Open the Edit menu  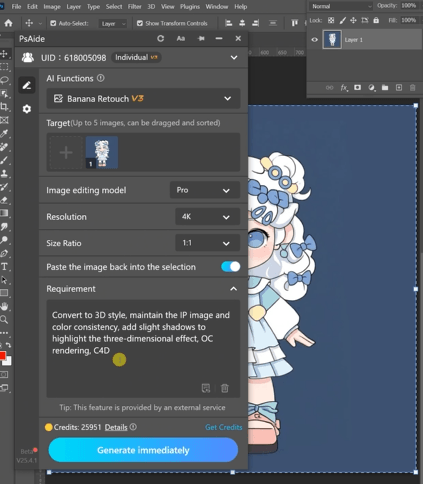pos(32,6)
